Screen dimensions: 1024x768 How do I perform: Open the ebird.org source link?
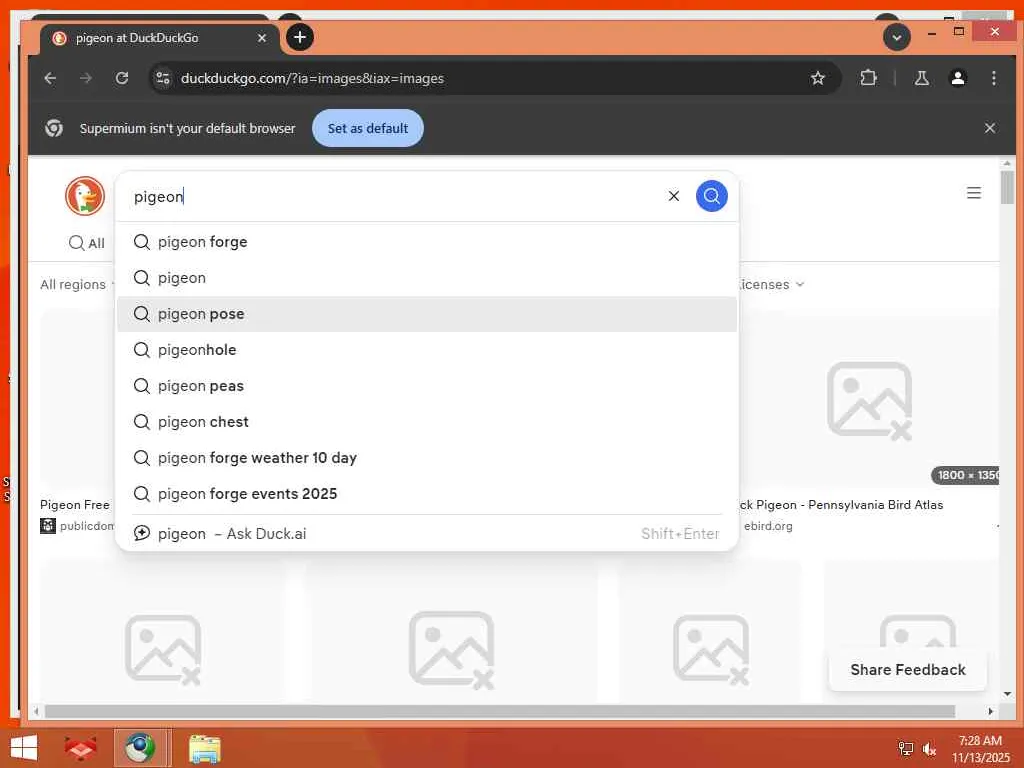point(768,526)
